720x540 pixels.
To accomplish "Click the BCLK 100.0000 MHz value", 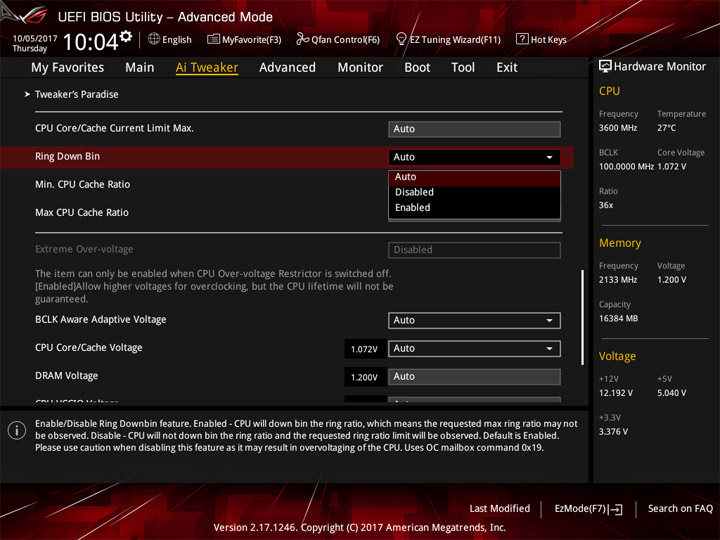I will (626, 166).
